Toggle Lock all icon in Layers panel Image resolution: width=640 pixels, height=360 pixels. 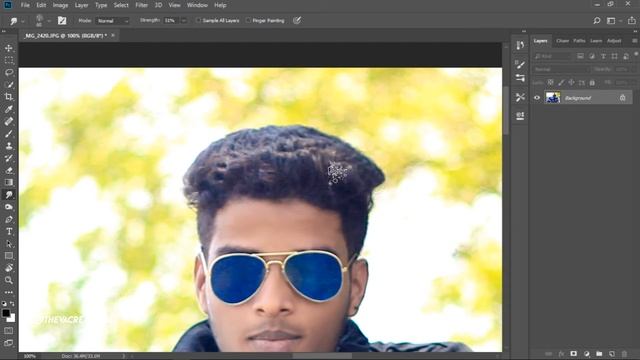point(592,82)
